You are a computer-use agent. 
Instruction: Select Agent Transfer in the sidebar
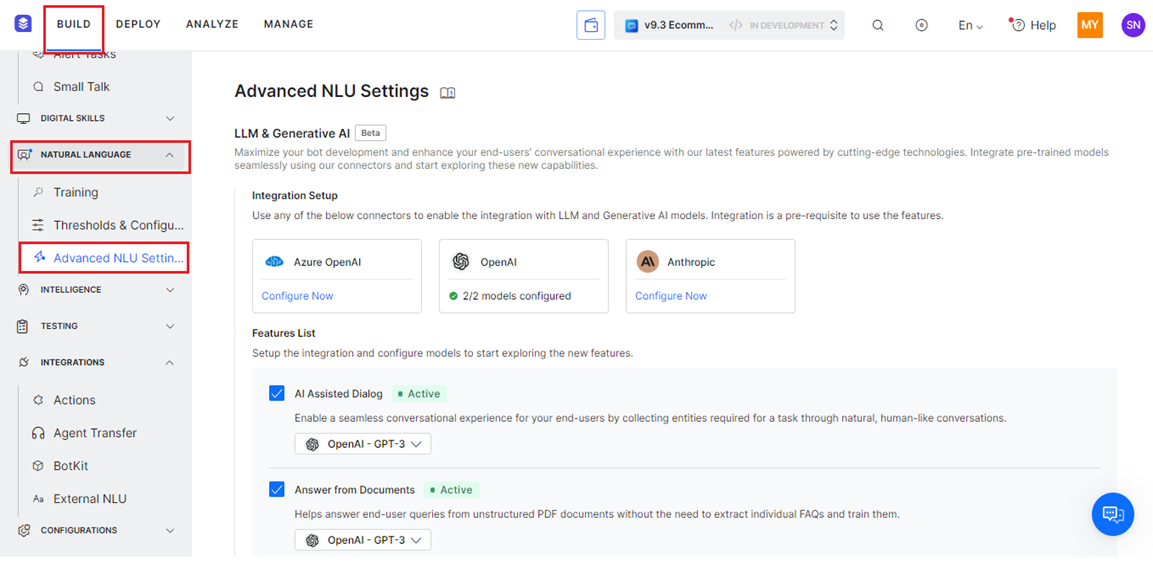(x=95, y=432)
